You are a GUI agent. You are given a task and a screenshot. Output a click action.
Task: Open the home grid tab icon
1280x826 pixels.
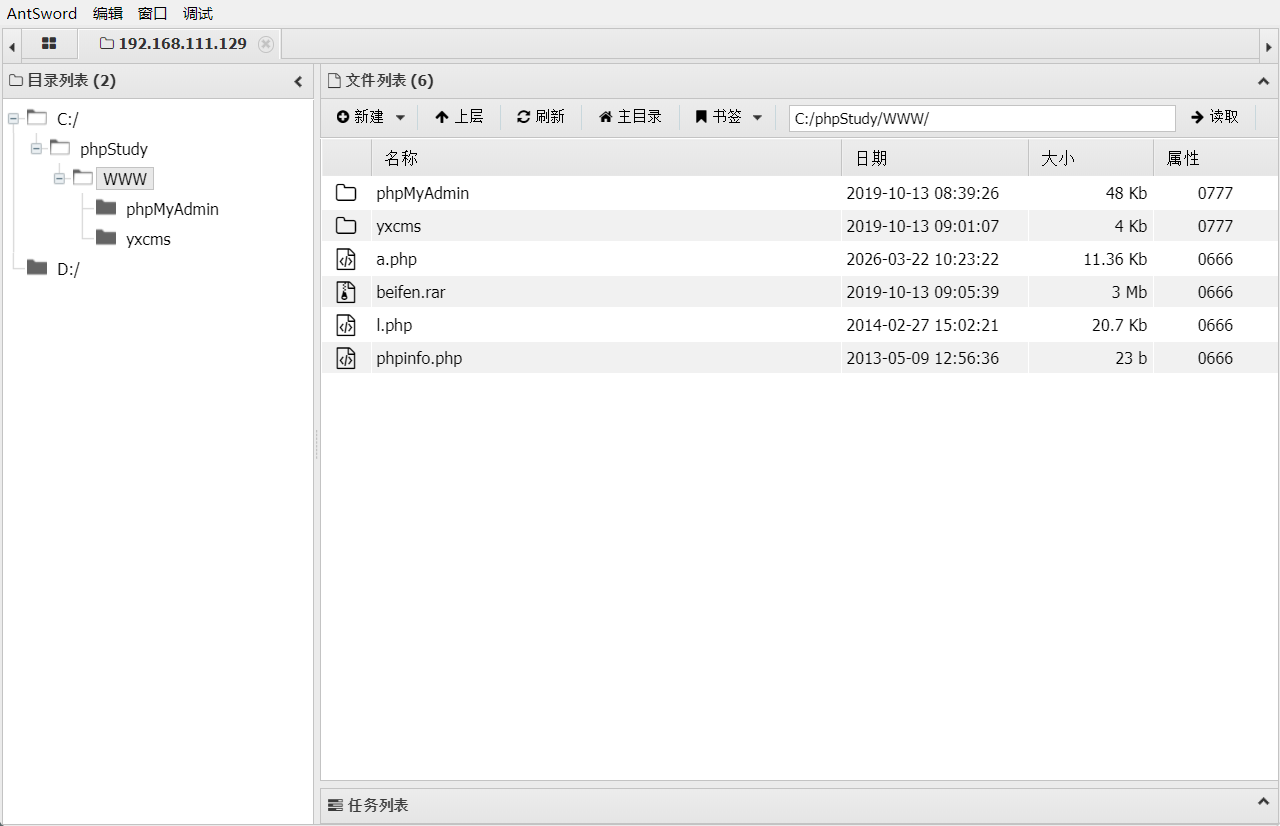point(49,44)
